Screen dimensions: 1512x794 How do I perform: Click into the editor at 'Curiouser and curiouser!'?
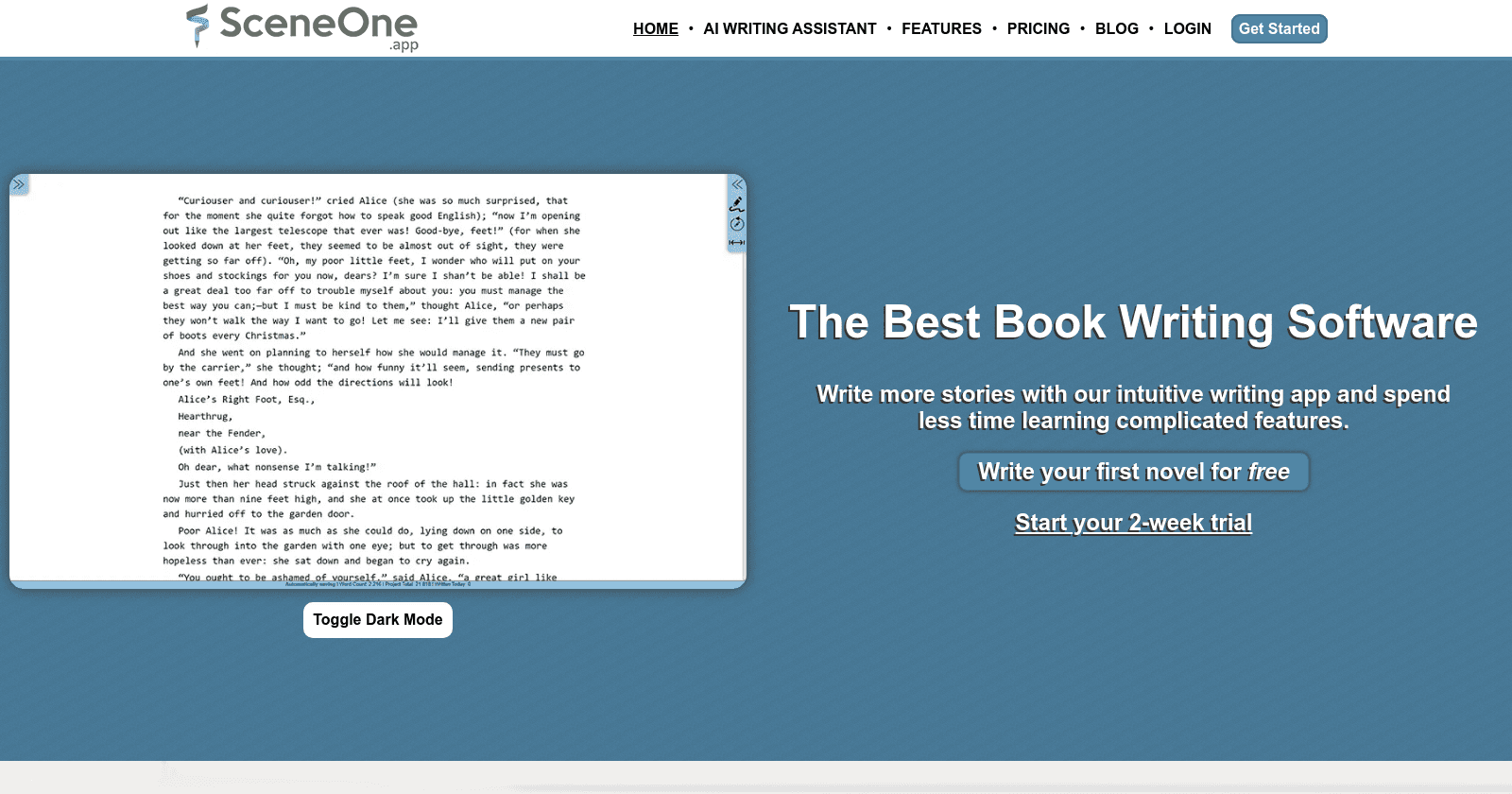(250, 200)
